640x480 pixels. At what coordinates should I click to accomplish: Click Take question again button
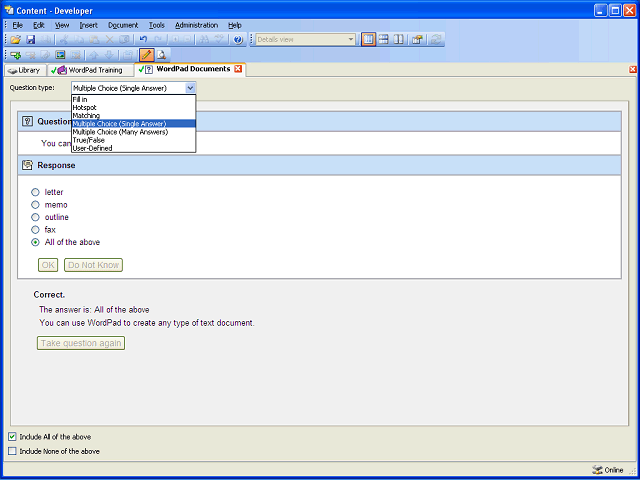81,343
